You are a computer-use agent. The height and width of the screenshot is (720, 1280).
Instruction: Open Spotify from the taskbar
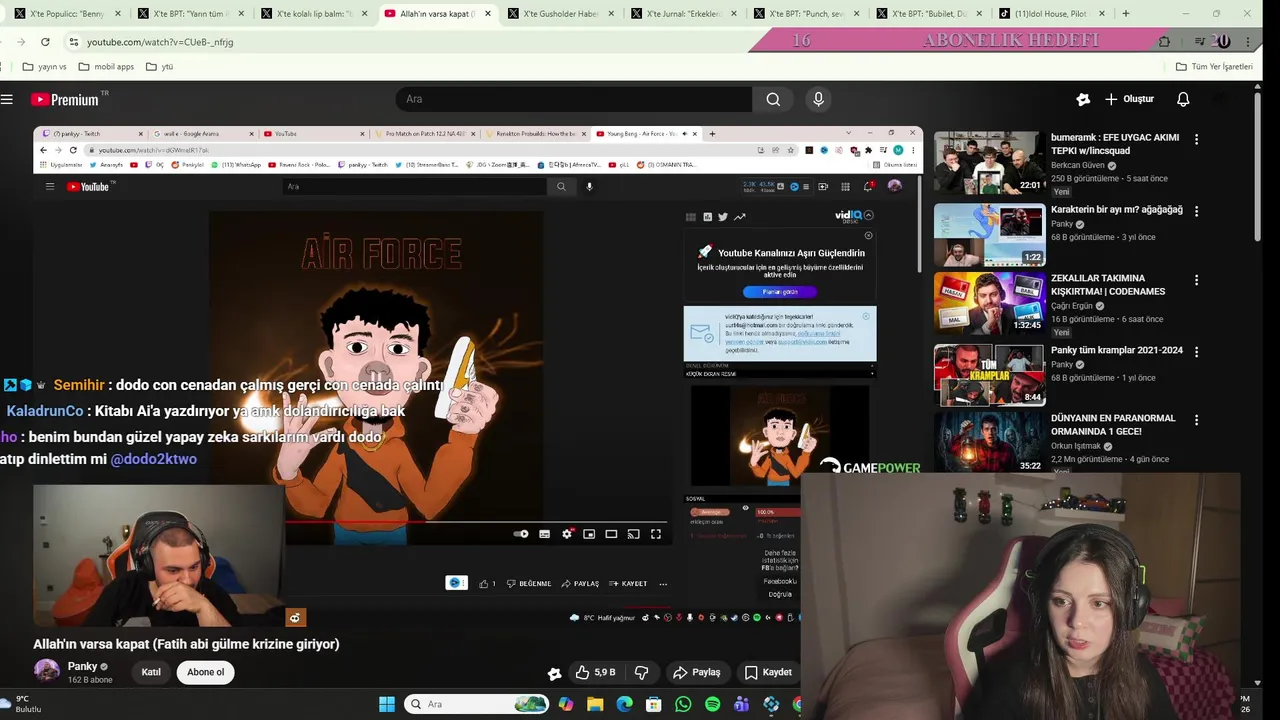click(x=712, y=704)
